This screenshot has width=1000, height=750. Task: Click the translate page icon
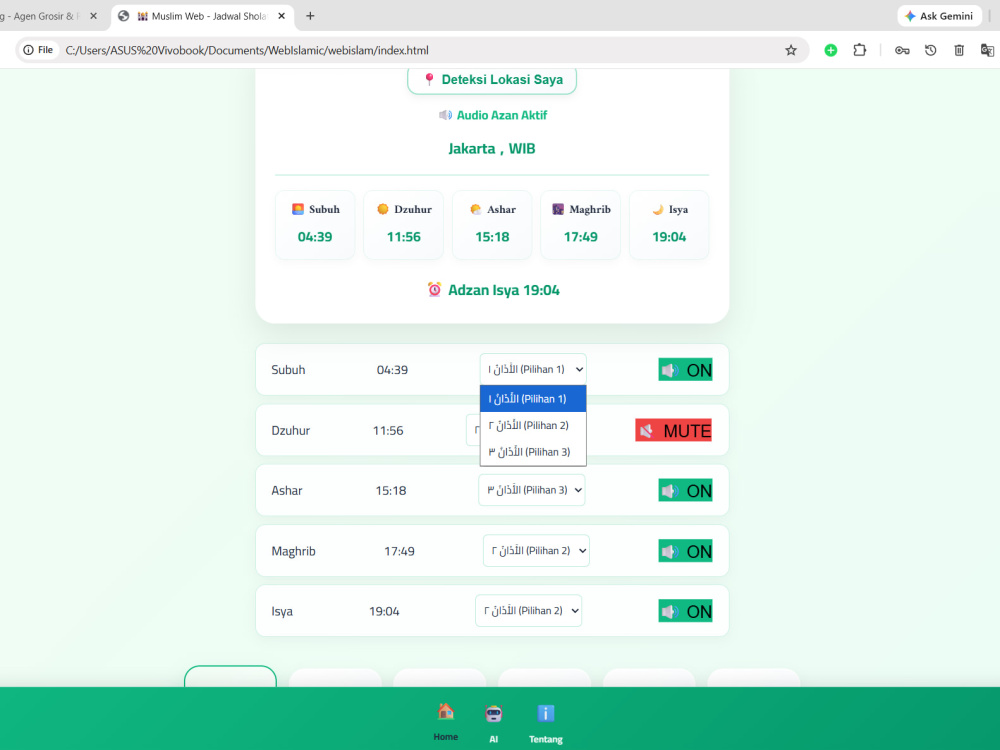point(987,50)
